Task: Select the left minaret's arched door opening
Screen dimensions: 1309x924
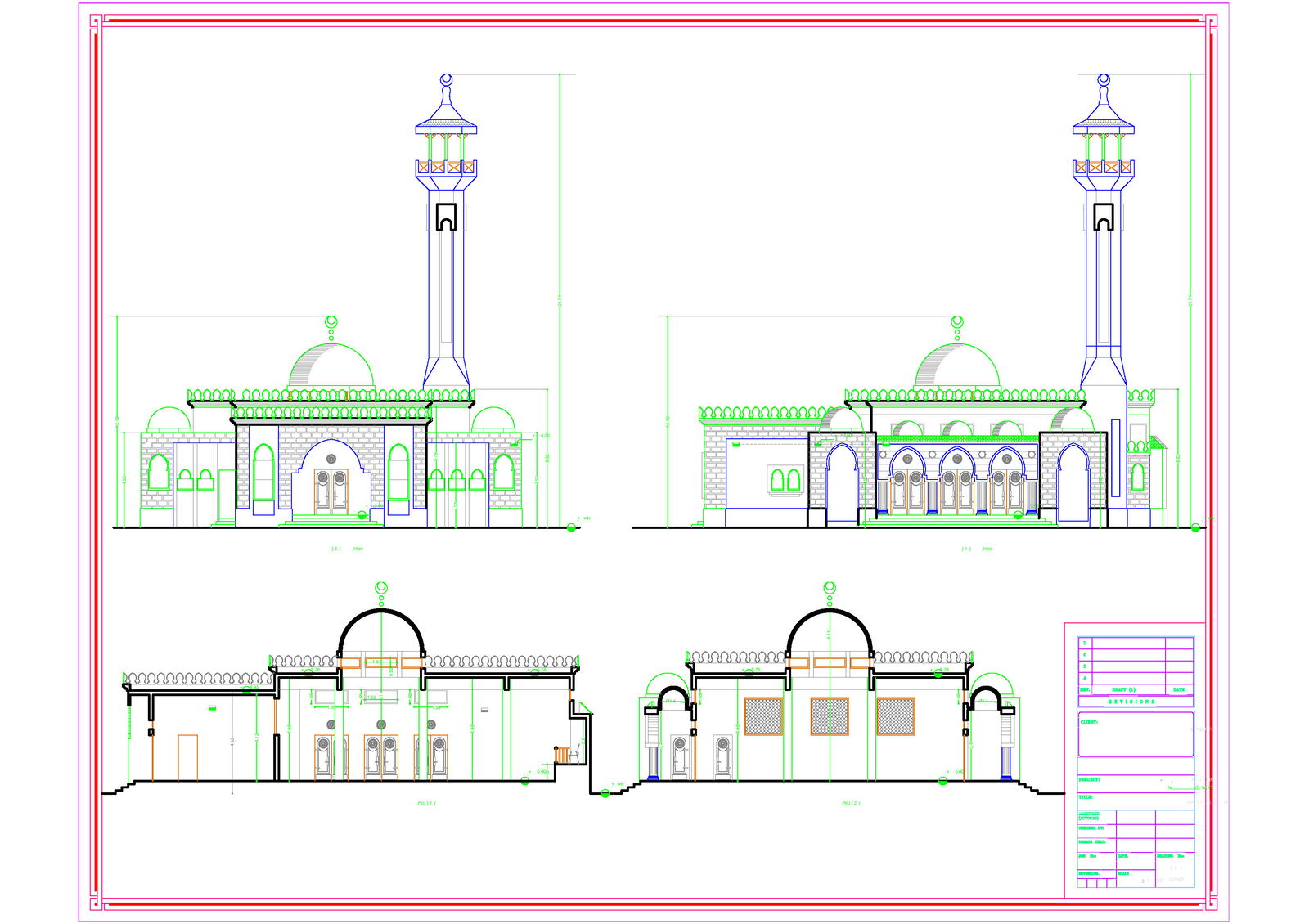Action: click(x=446, y=218)
